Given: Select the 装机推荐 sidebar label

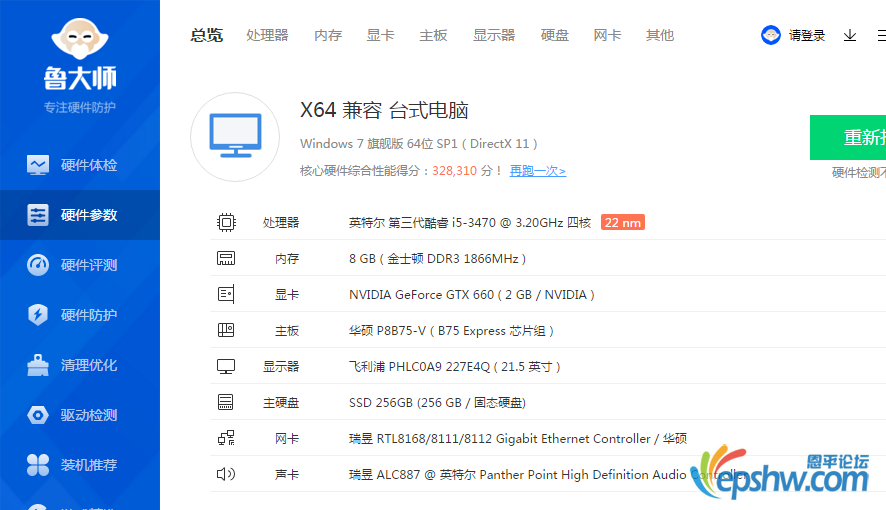Looking at the screenshot, I should pyautogui.click(x=89, y=465).
